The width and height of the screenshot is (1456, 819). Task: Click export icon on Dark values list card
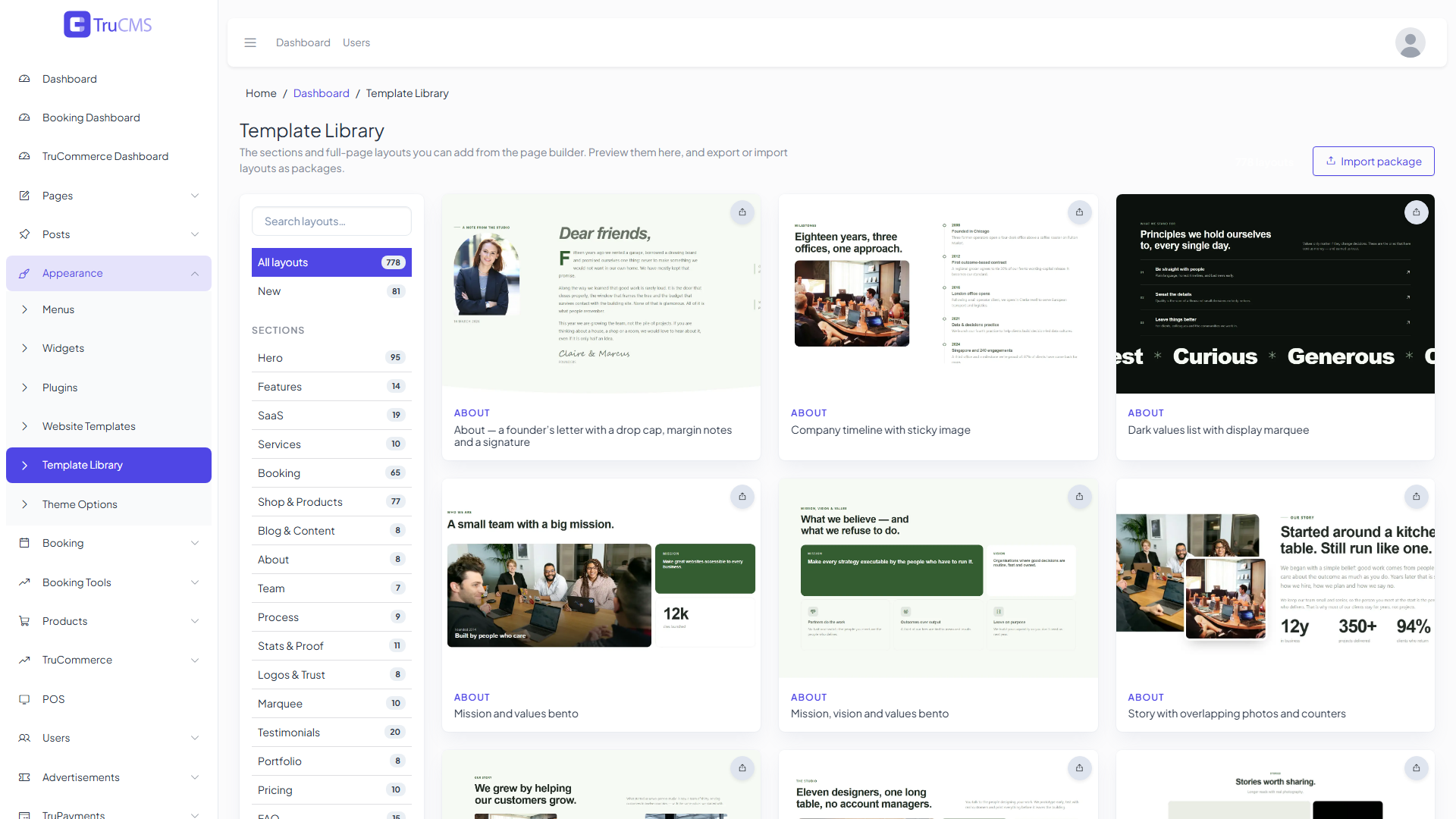click(1416, 212)
